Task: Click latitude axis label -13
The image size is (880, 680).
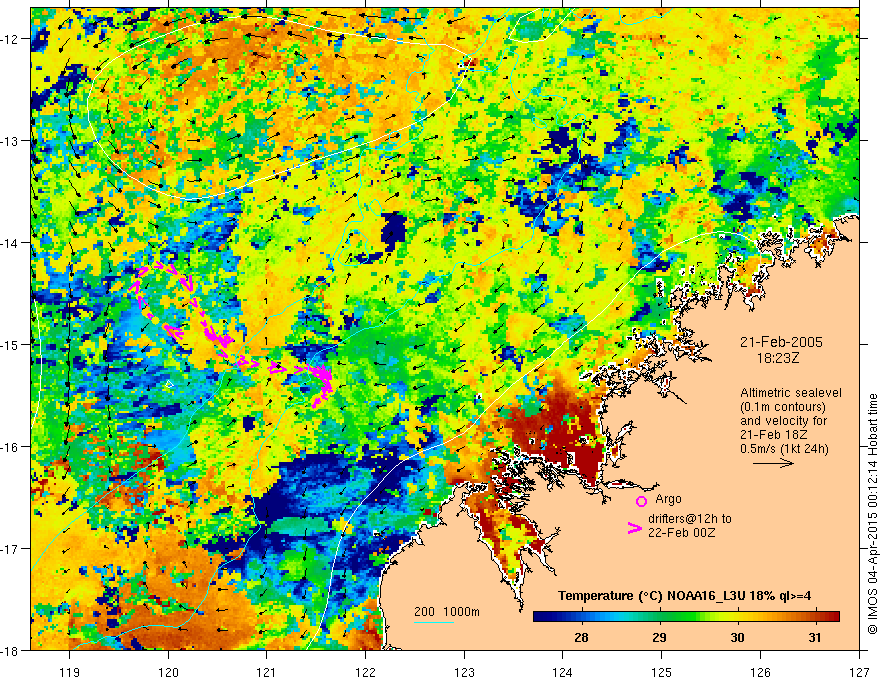Action: tap(11, 141)
